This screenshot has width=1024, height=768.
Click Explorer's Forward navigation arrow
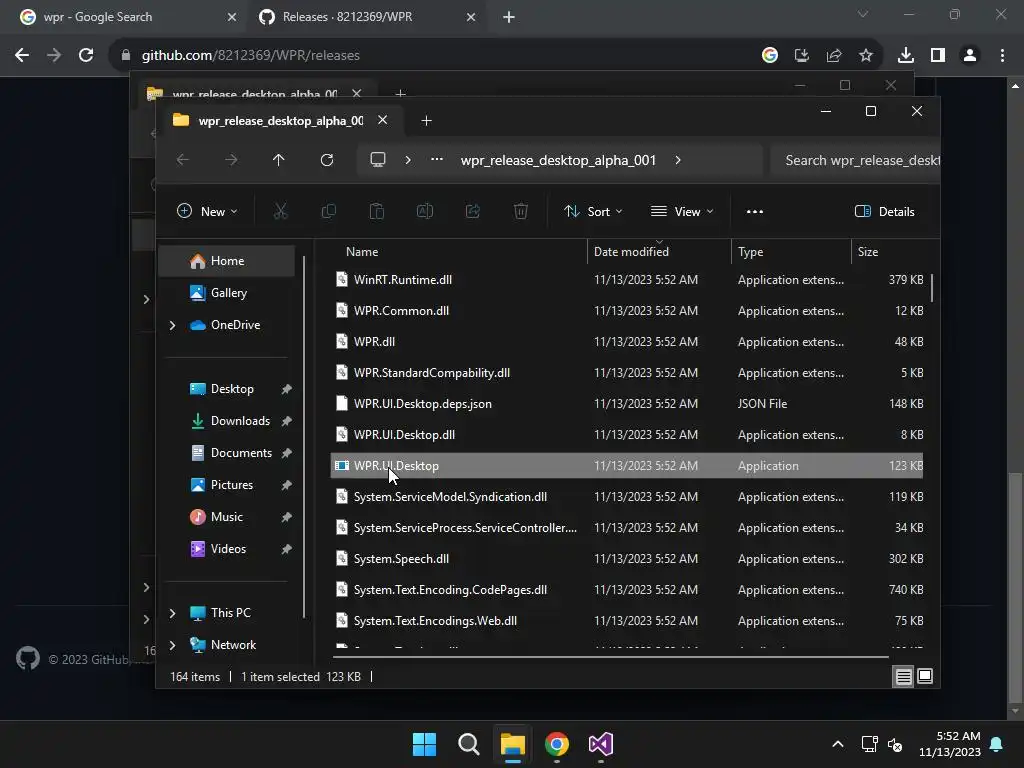pos(231,159)
